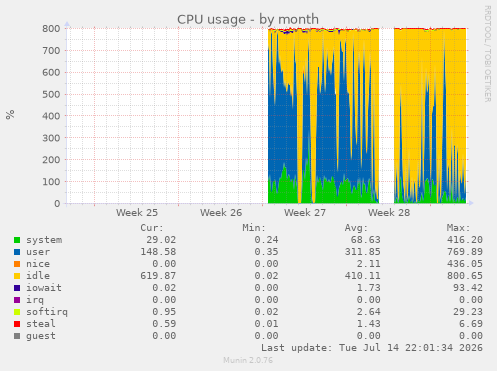This screenshot has width=497, height=371.
Task: Click the 100 y-axis value
Action: (51, 182)
